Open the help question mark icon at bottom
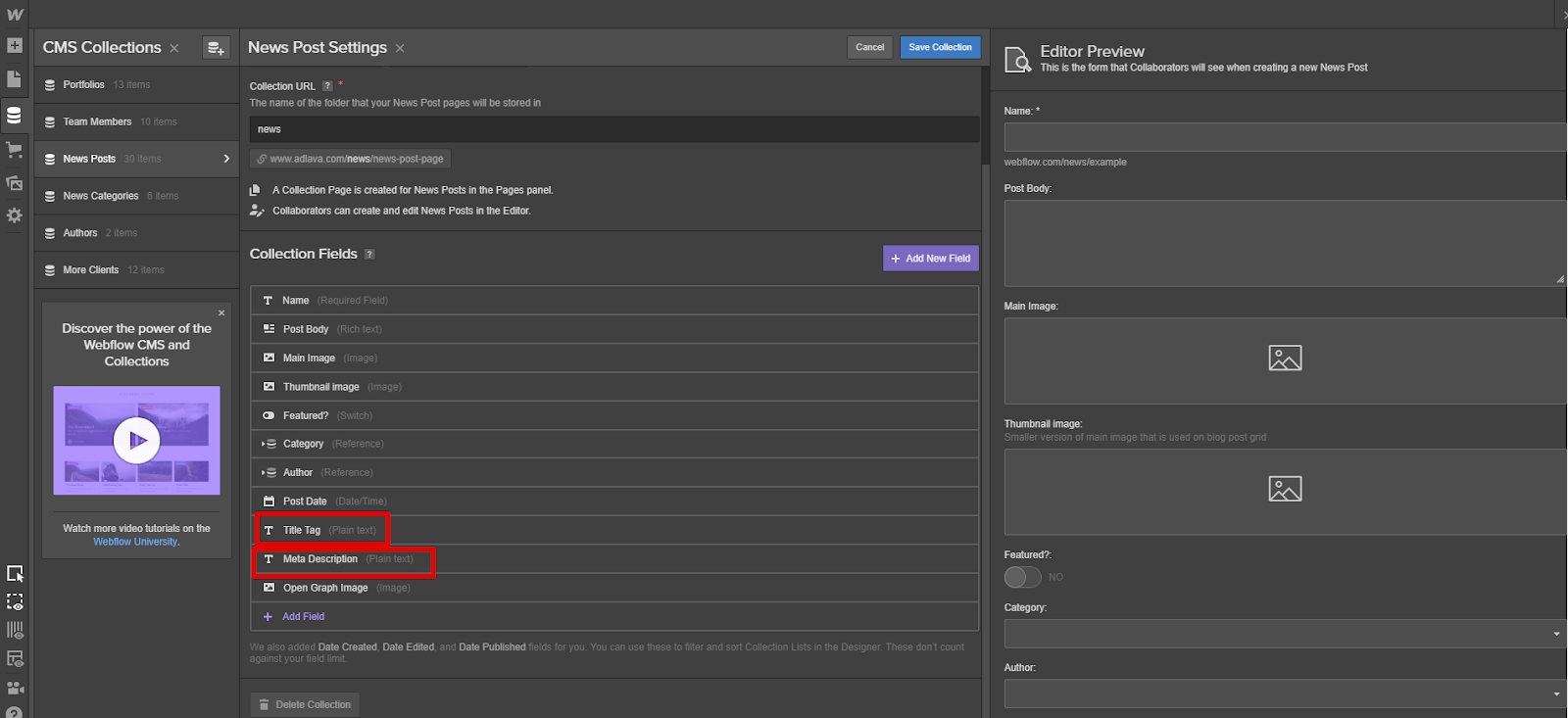 click(x=14, y=712)
